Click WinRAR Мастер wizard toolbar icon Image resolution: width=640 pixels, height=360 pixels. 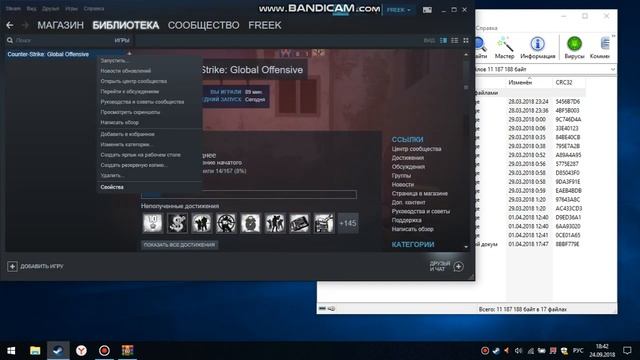[x=504, y=47]
